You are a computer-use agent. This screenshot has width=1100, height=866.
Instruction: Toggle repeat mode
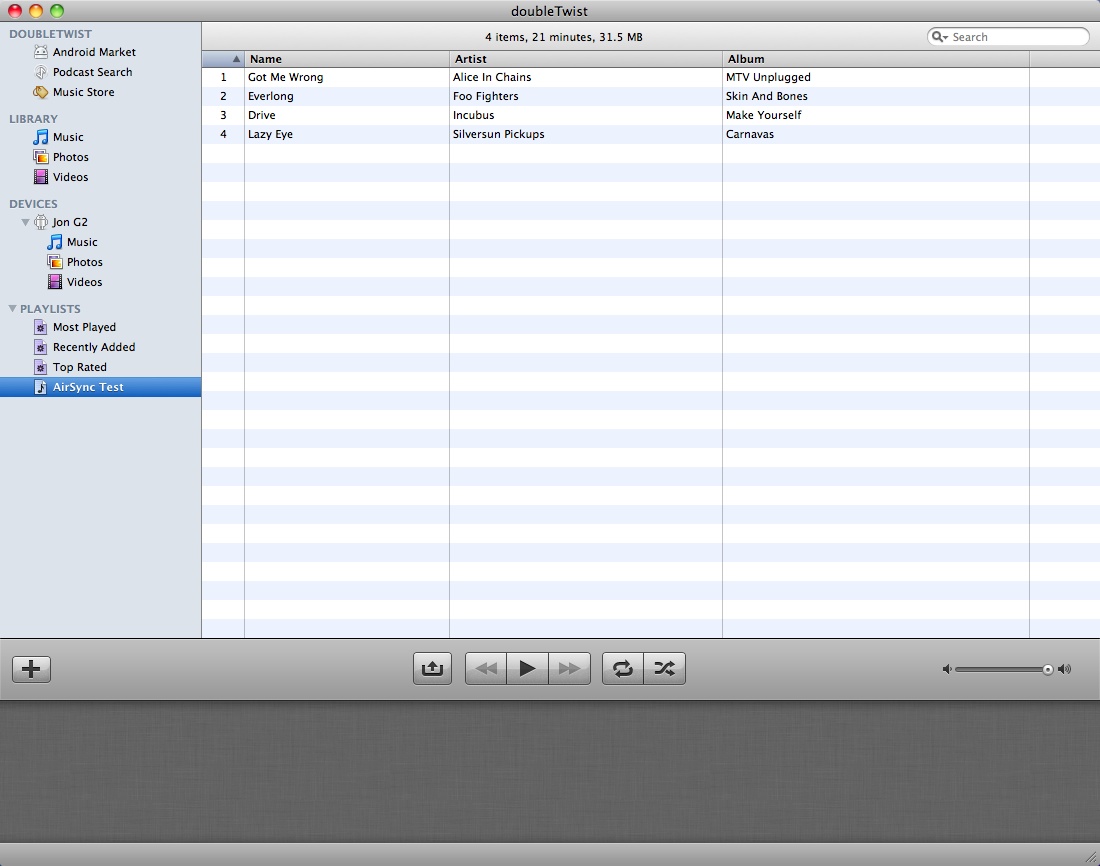pyautogui.click(x=622, y=668)
